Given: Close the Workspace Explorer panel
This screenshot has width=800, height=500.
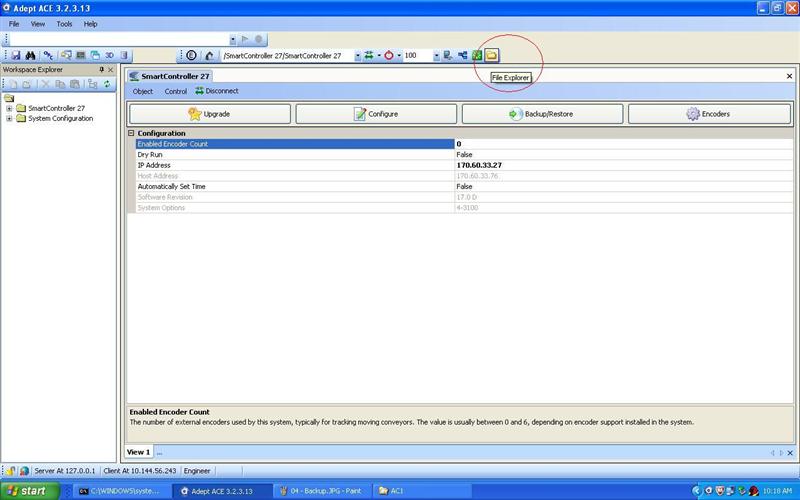Looking at the screenshot, I should point(111,70).
